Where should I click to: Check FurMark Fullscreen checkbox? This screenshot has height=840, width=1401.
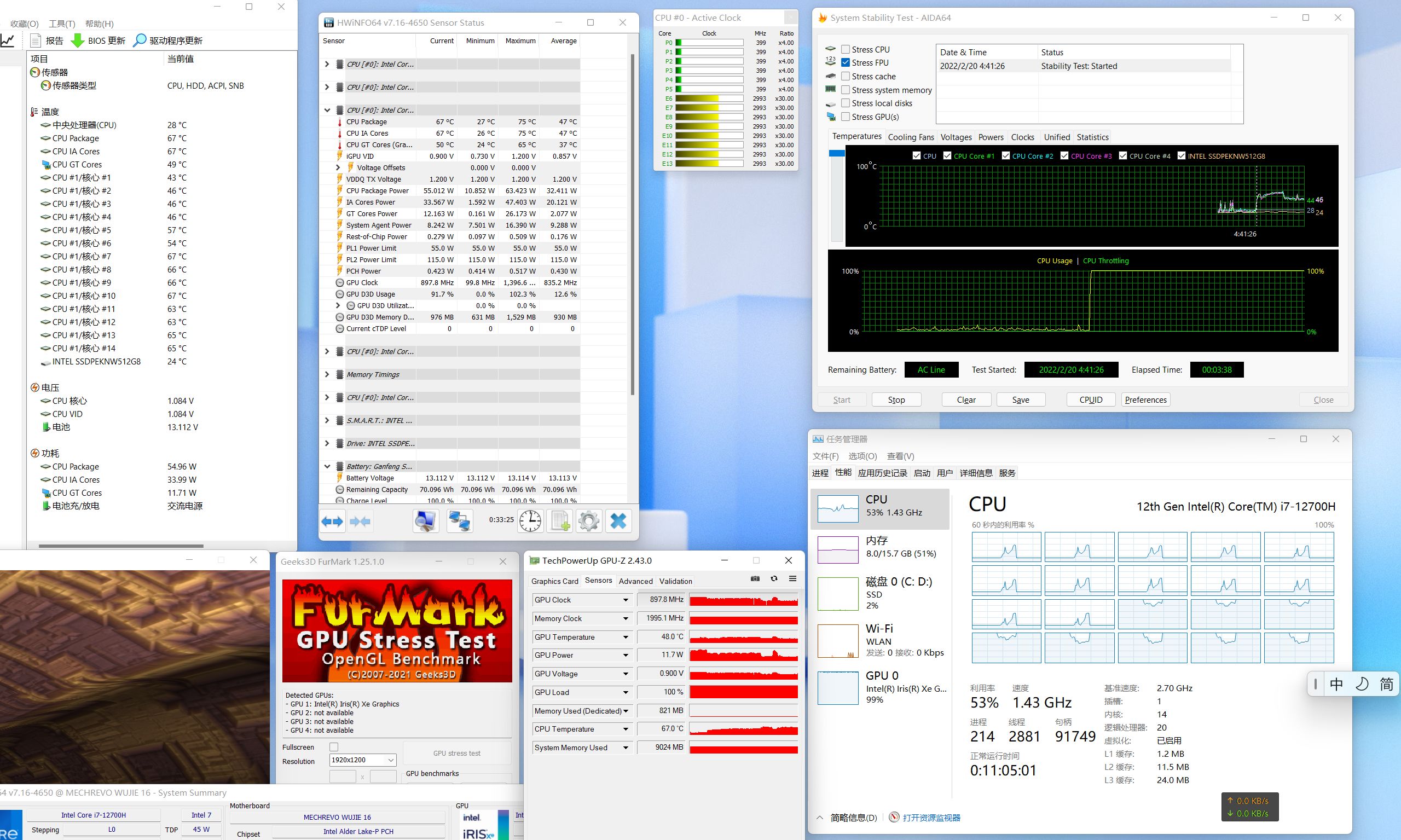click(x=334, y=747)
